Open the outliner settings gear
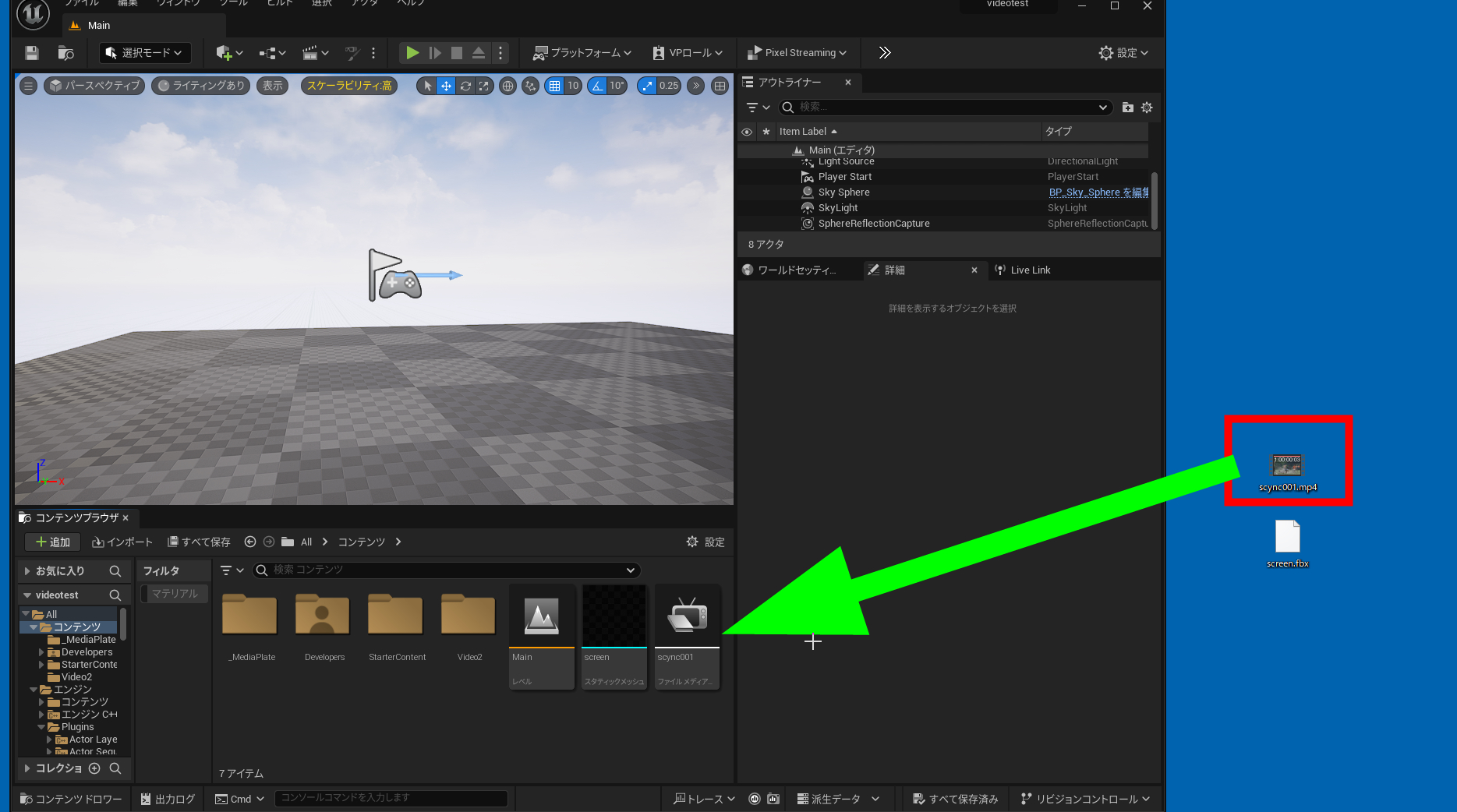Viewport: 1457px width, 812px height. 1147,108
